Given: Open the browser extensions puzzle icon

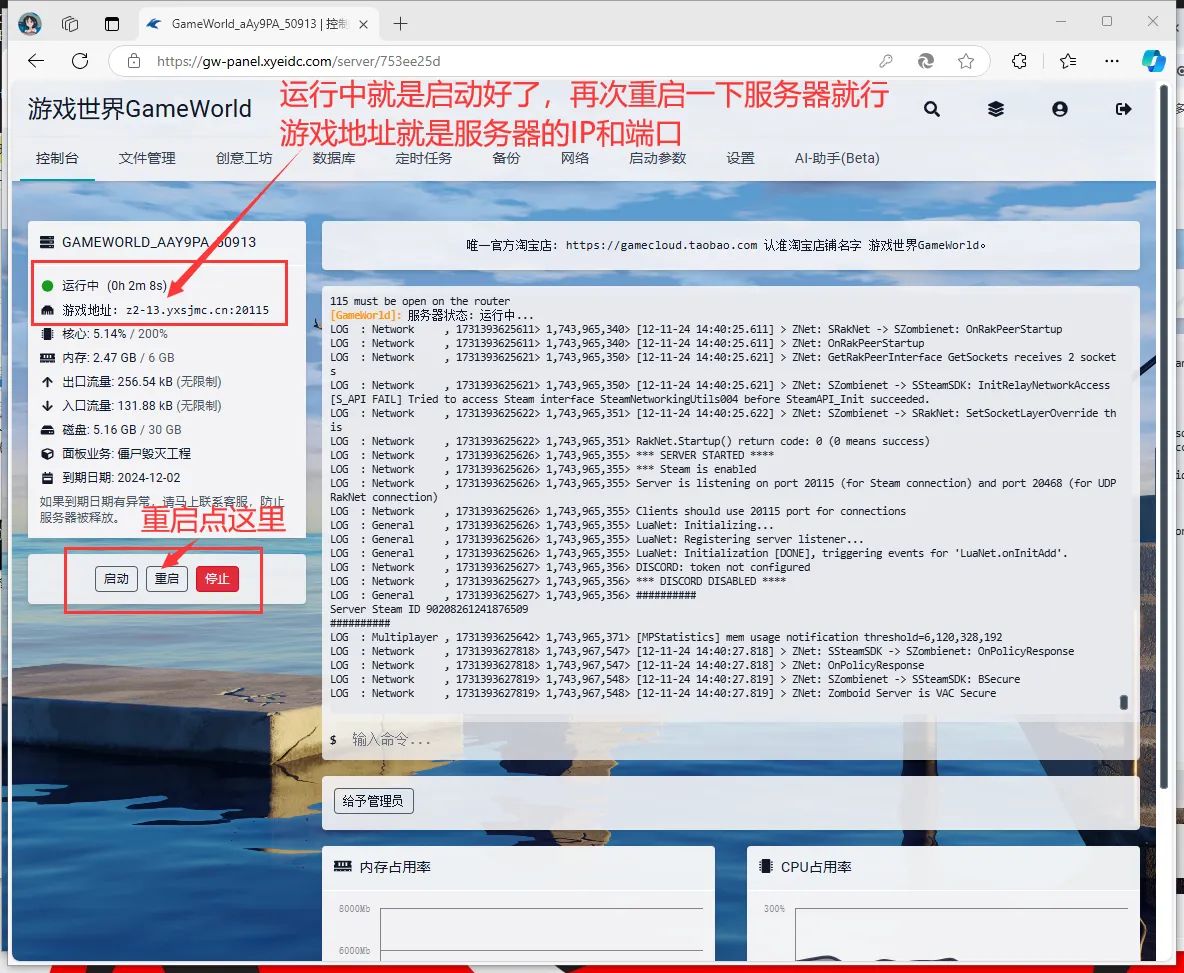Looking at the screenshot, I should pos(1019,61).
